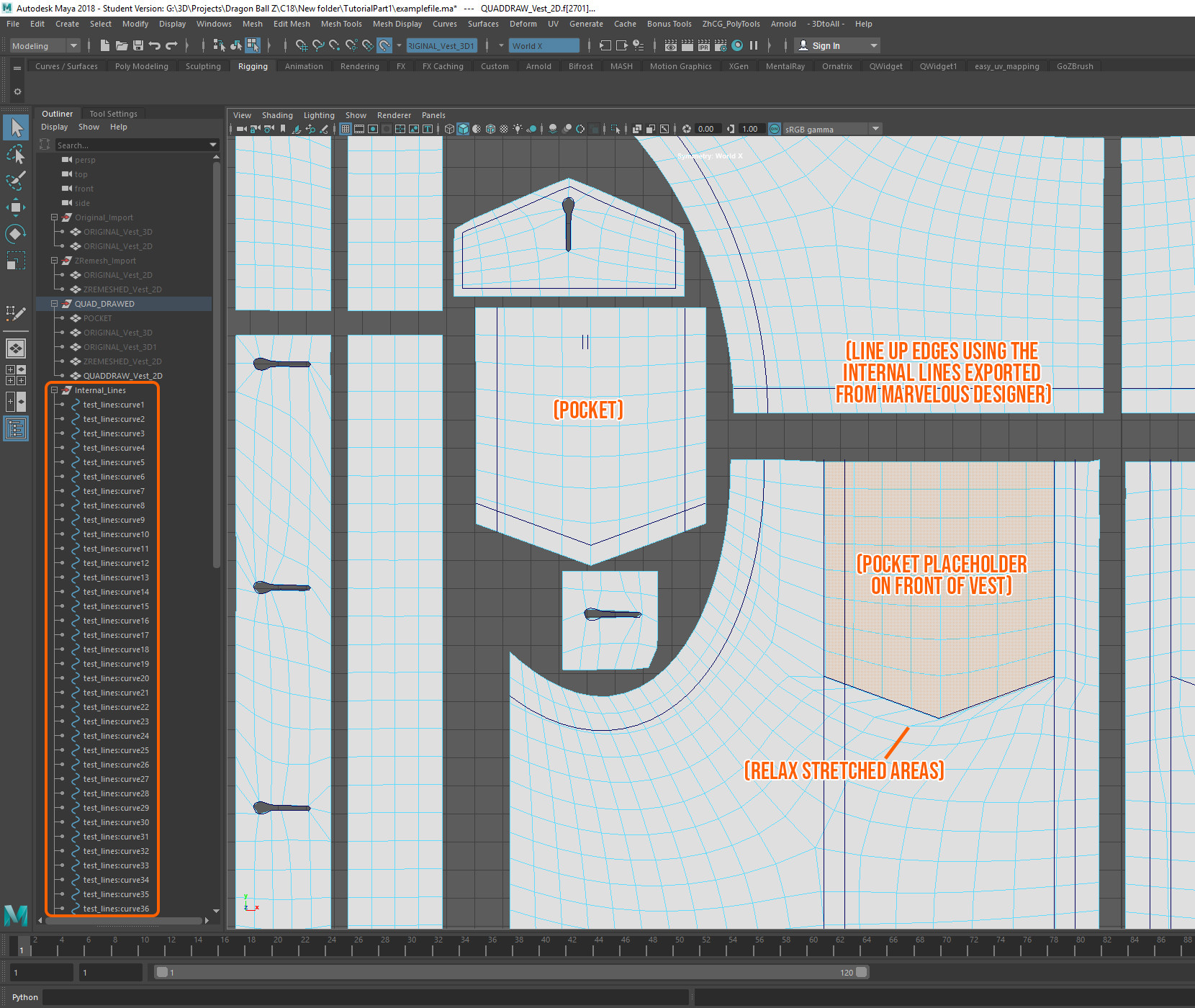Open the Mesh Tools menu
The width and height of the screenshot is (1195, 1008).
click(341, 24)
